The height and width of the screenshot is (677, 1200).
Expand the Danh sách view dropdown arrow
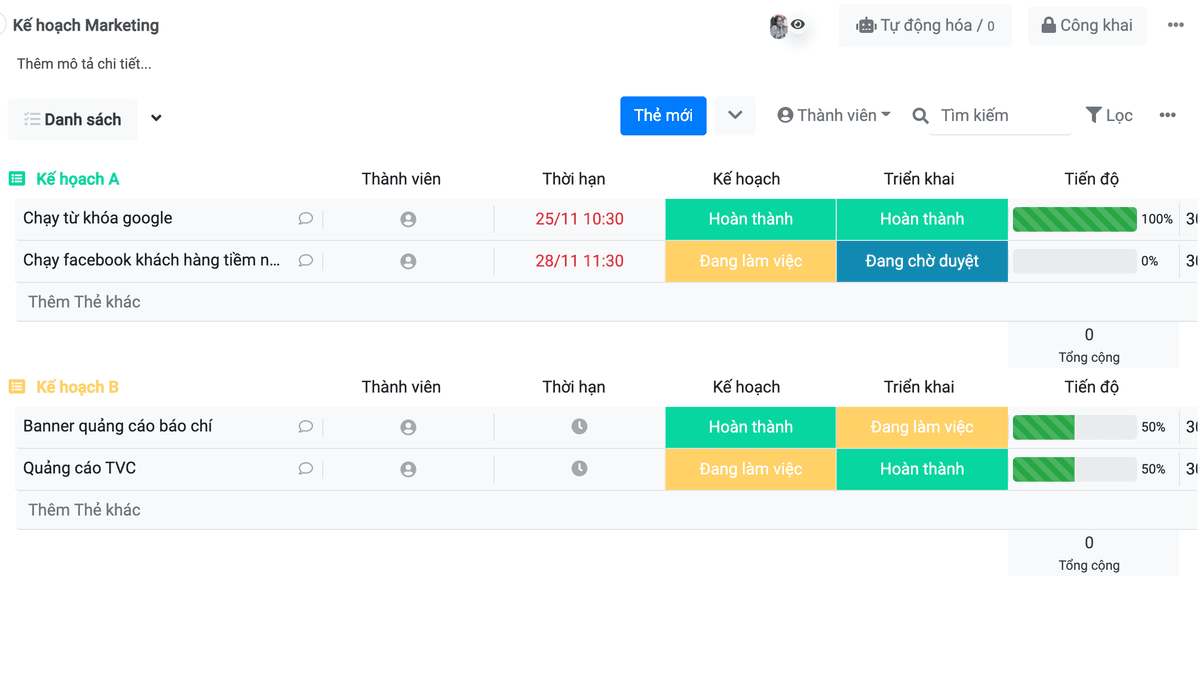(x=156, y=119)
